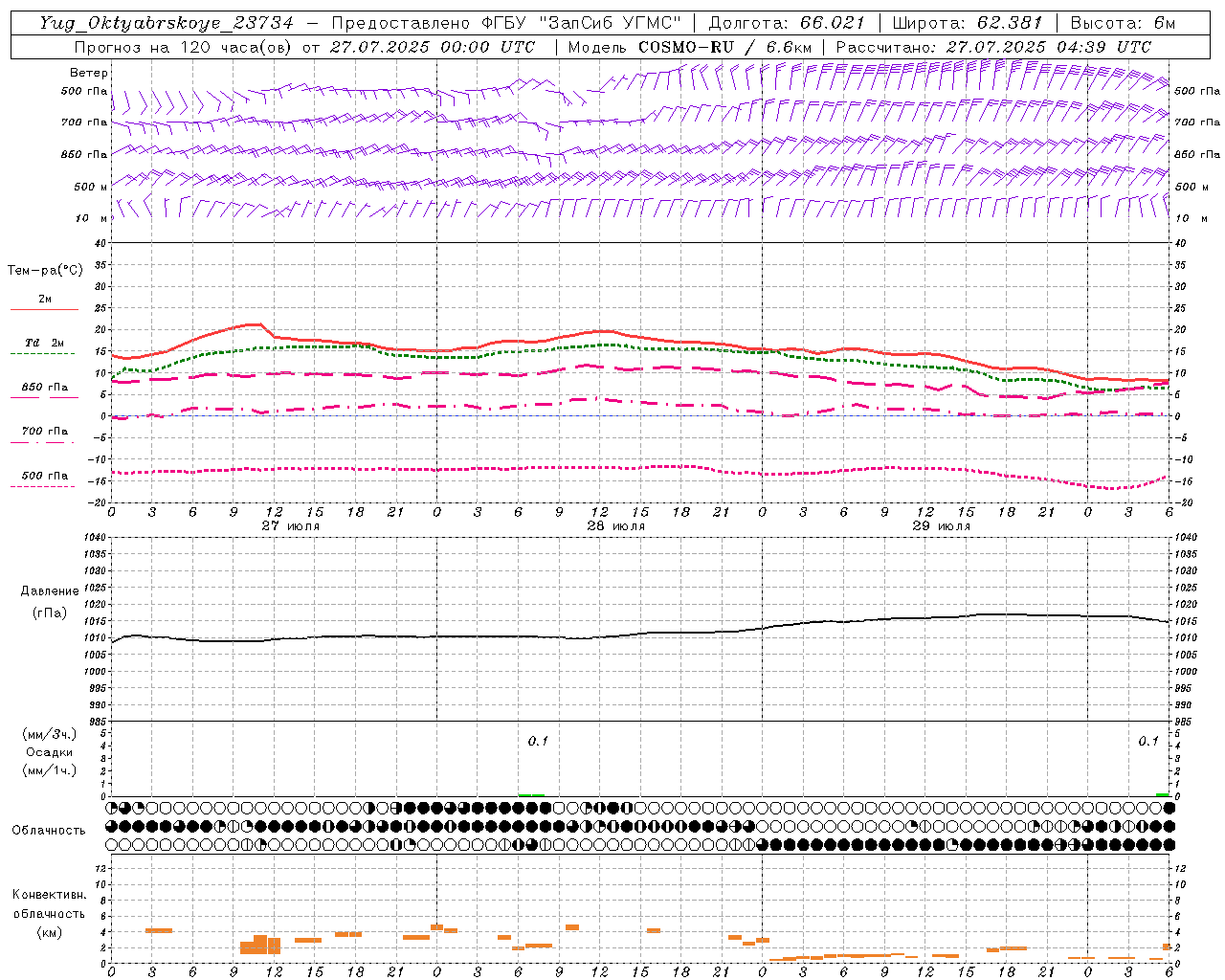Click the '500 гПа' temperature legend label
The image size is (1225, 980).
pos(44,476)
